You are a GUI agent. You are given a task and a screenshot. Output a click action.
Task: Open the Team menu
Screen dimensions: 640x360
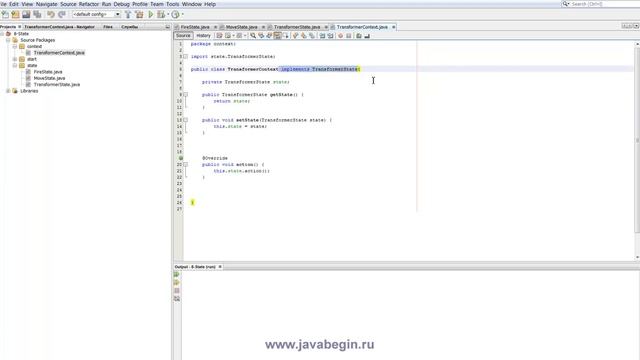click(157, 4)
